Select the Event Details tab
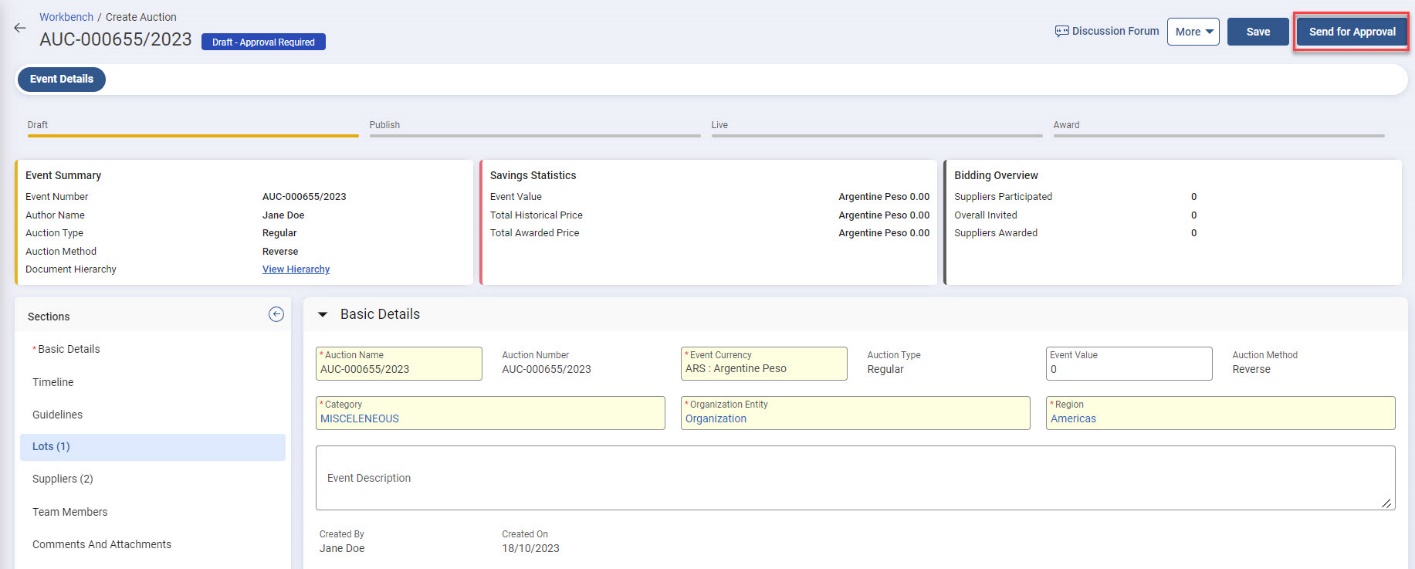The image size is (1415, 569). coord(62,79)
